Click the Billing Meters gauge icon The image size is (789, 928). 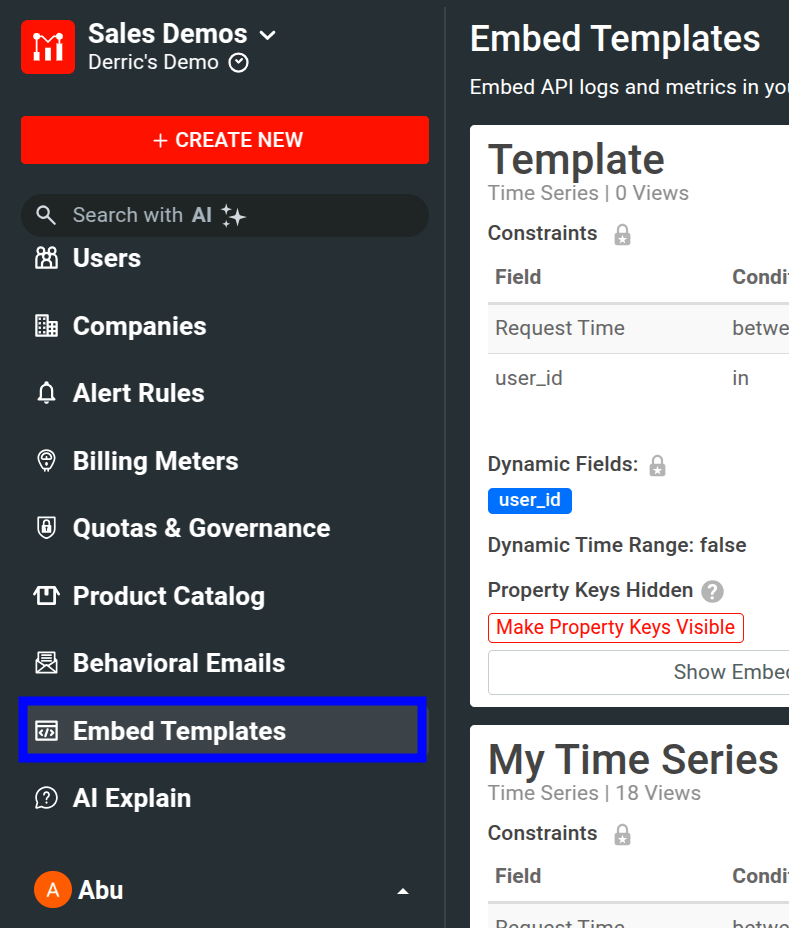(46, 460)
